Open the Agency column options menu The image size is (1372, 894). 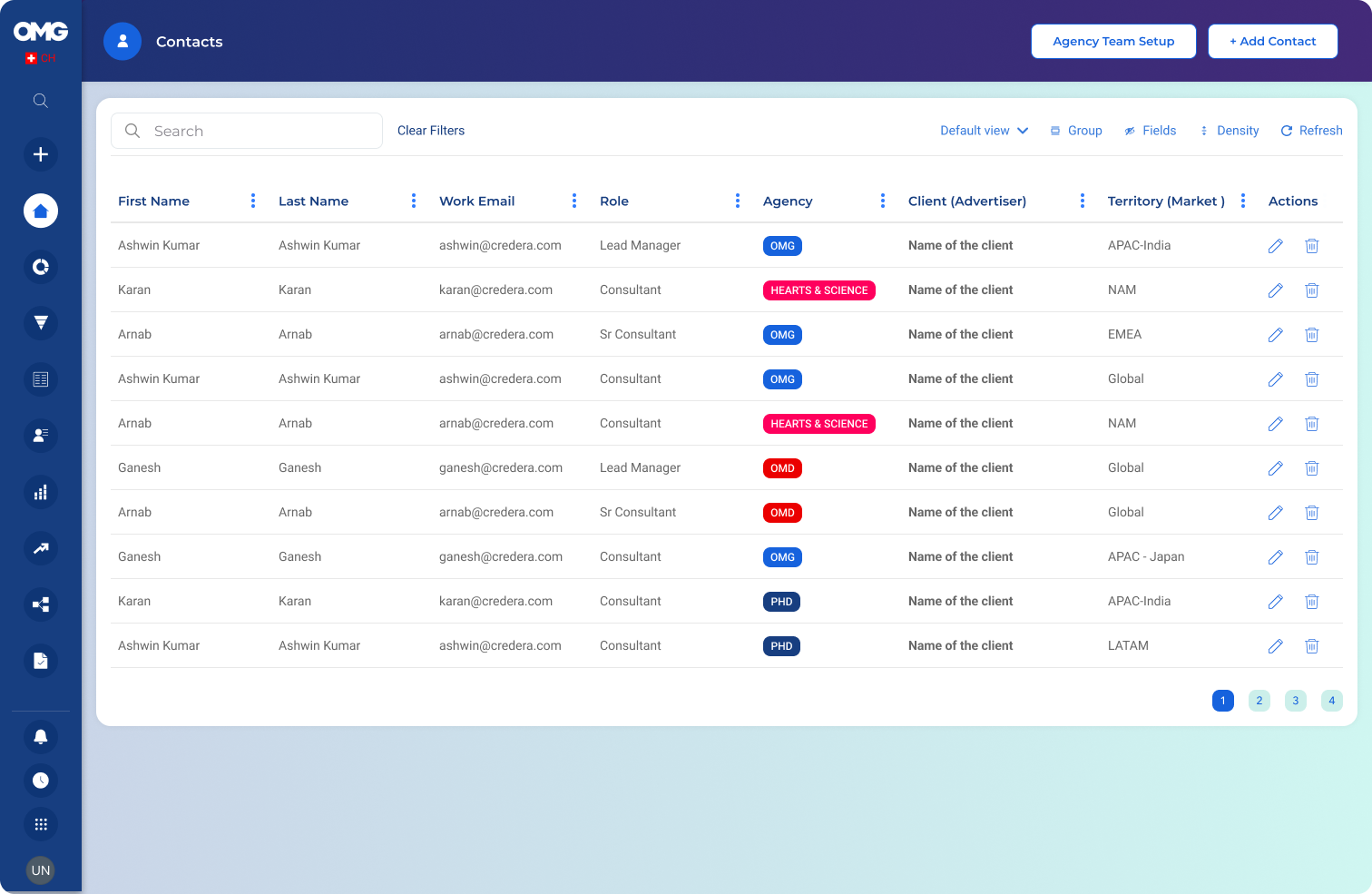[882, 201]
